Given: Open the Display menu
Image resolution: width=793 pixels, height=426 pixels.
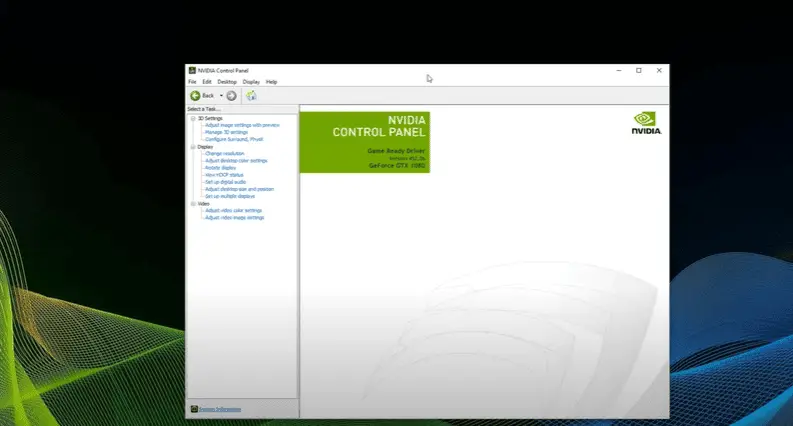Looking at the screenshot, I should (x=251, y=82).
